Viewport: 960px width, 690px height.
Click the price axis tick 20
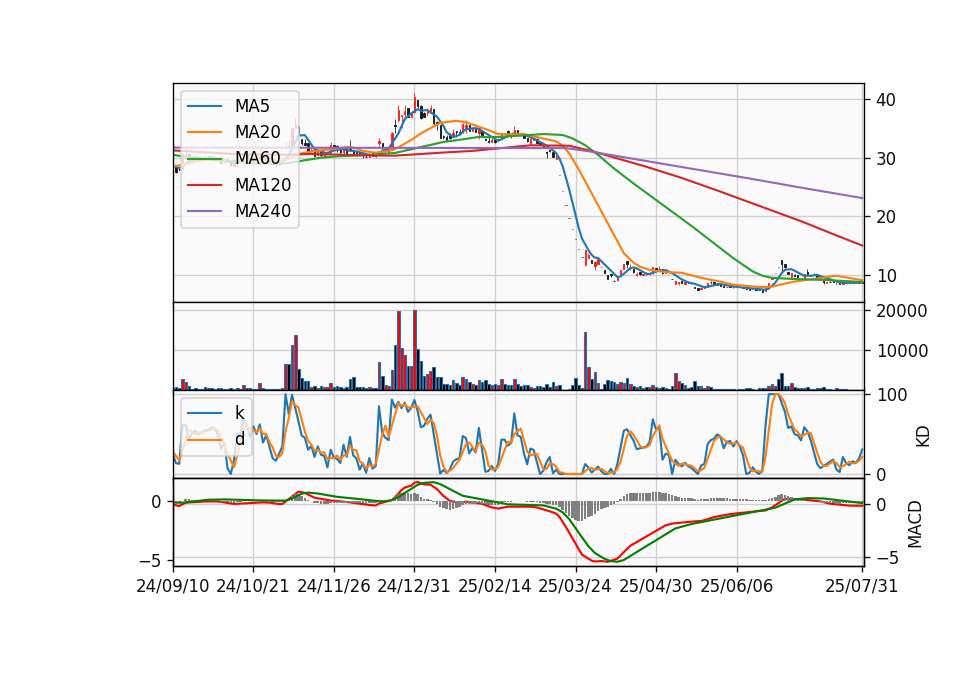point(886,217)
